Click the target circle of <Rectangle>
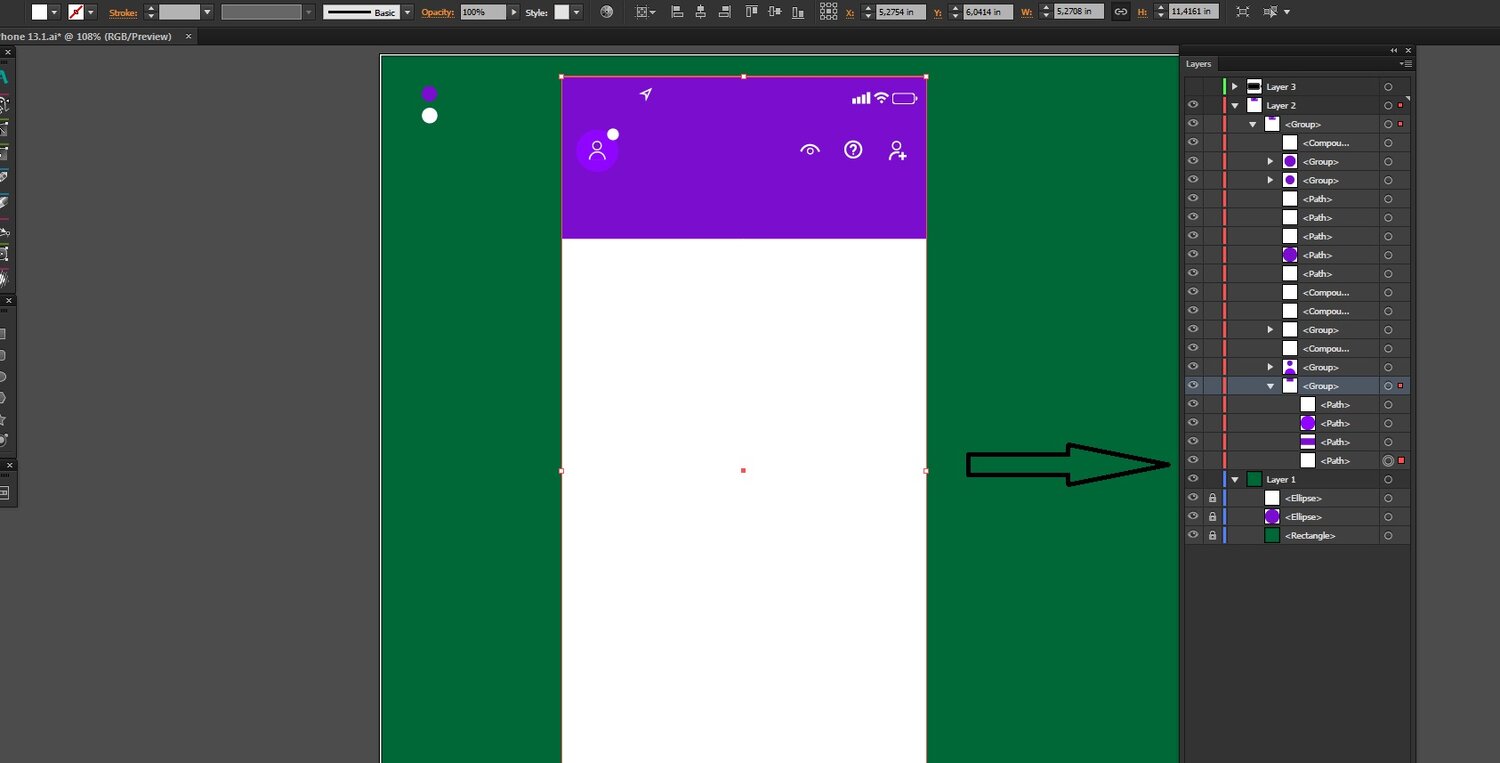The height and width of the screenshot is (763, 1500). [1388, 536]
